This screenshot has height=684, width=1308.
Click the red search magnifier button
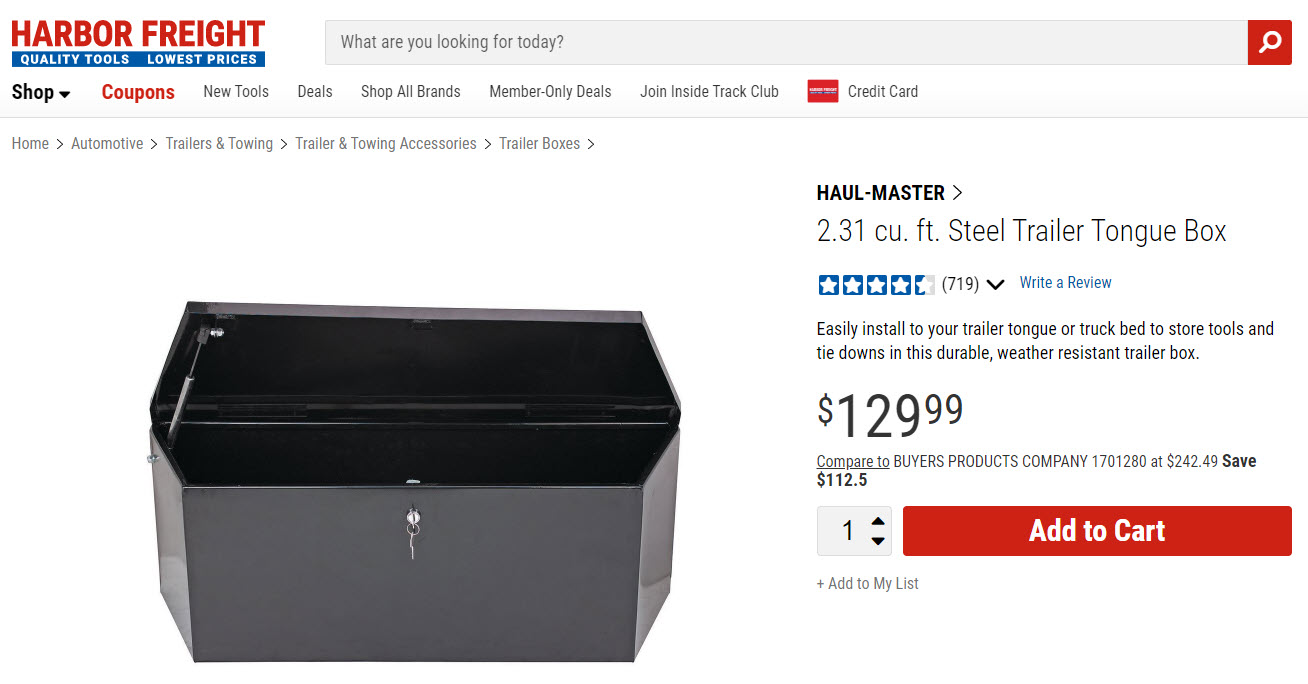(x=1269, y=42)
